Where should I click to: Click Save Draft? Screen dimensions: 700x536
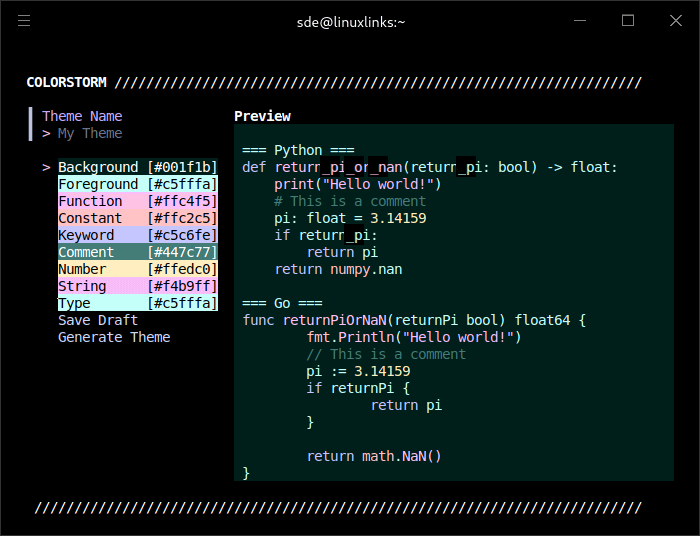[x=98, y=320]
